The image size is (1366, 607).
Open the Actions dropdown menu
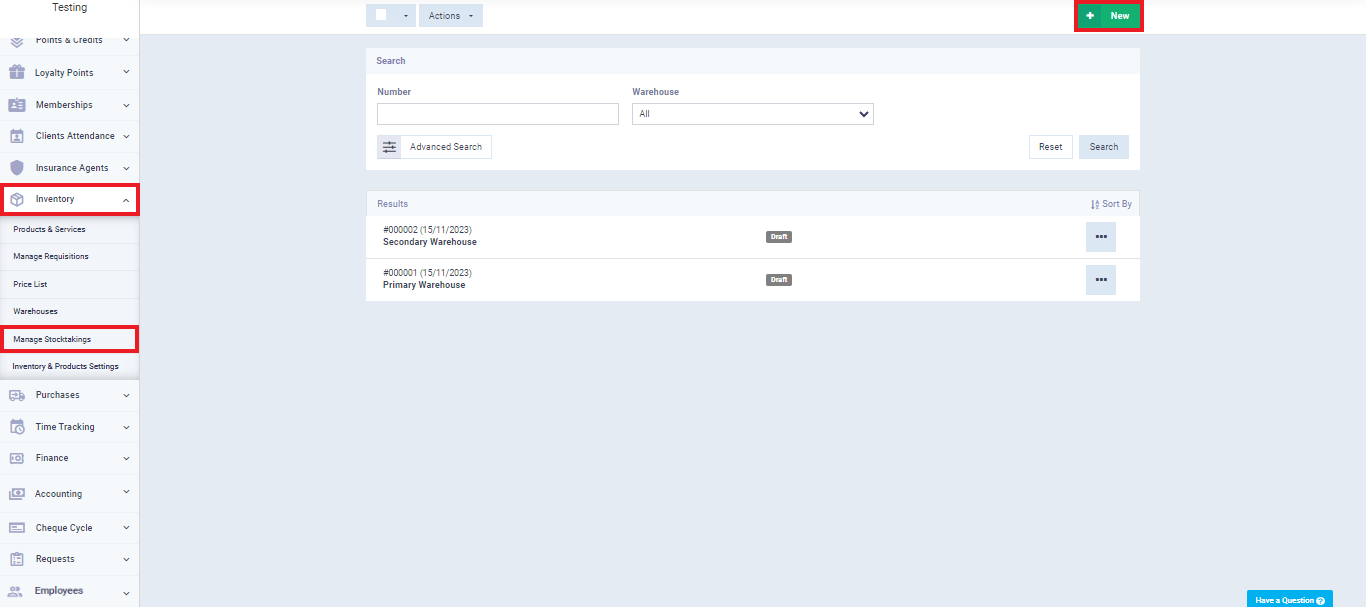coord(450,16)
